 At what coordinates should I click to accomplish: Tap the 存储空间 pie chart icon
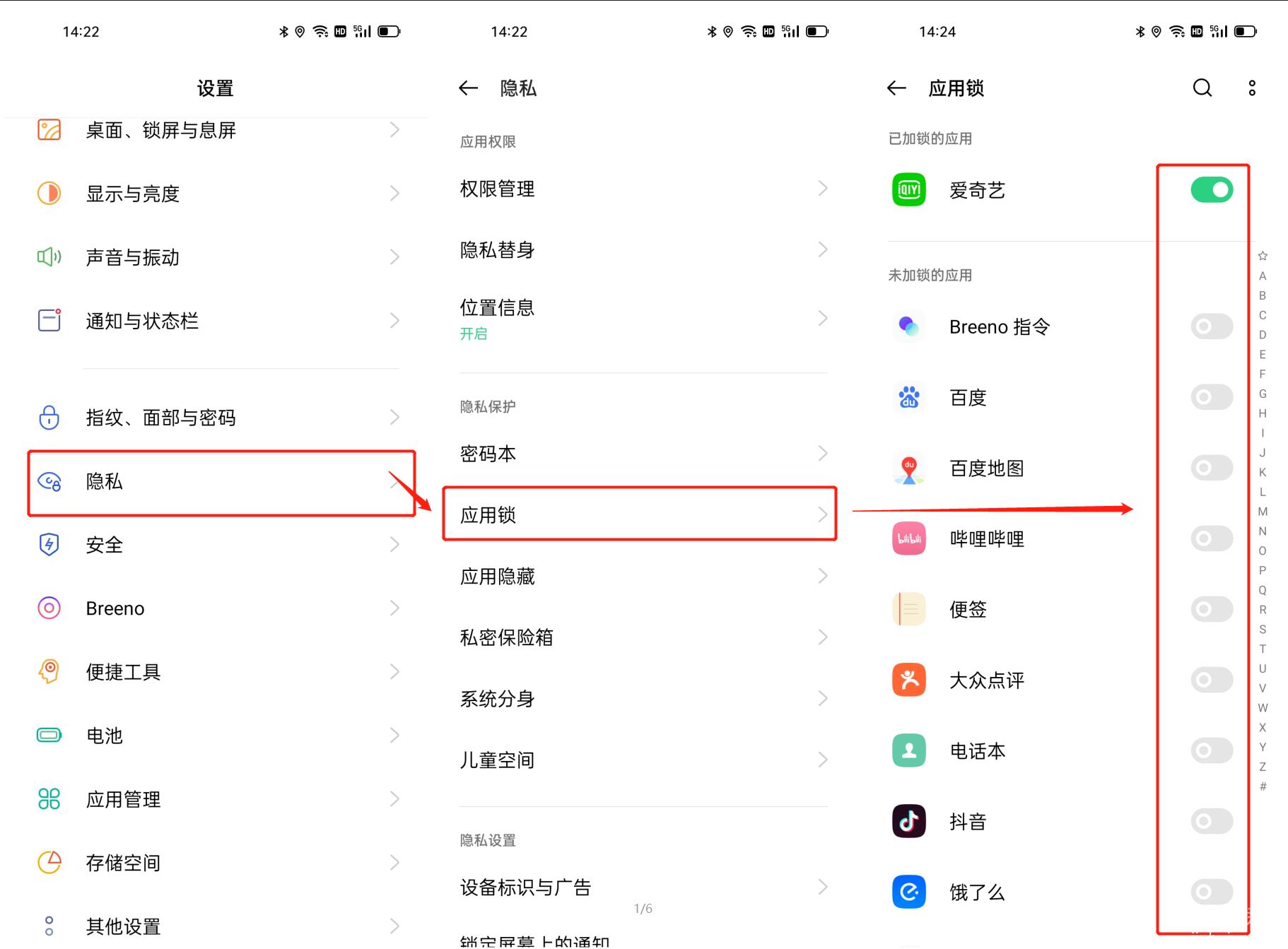pos(49,862)
